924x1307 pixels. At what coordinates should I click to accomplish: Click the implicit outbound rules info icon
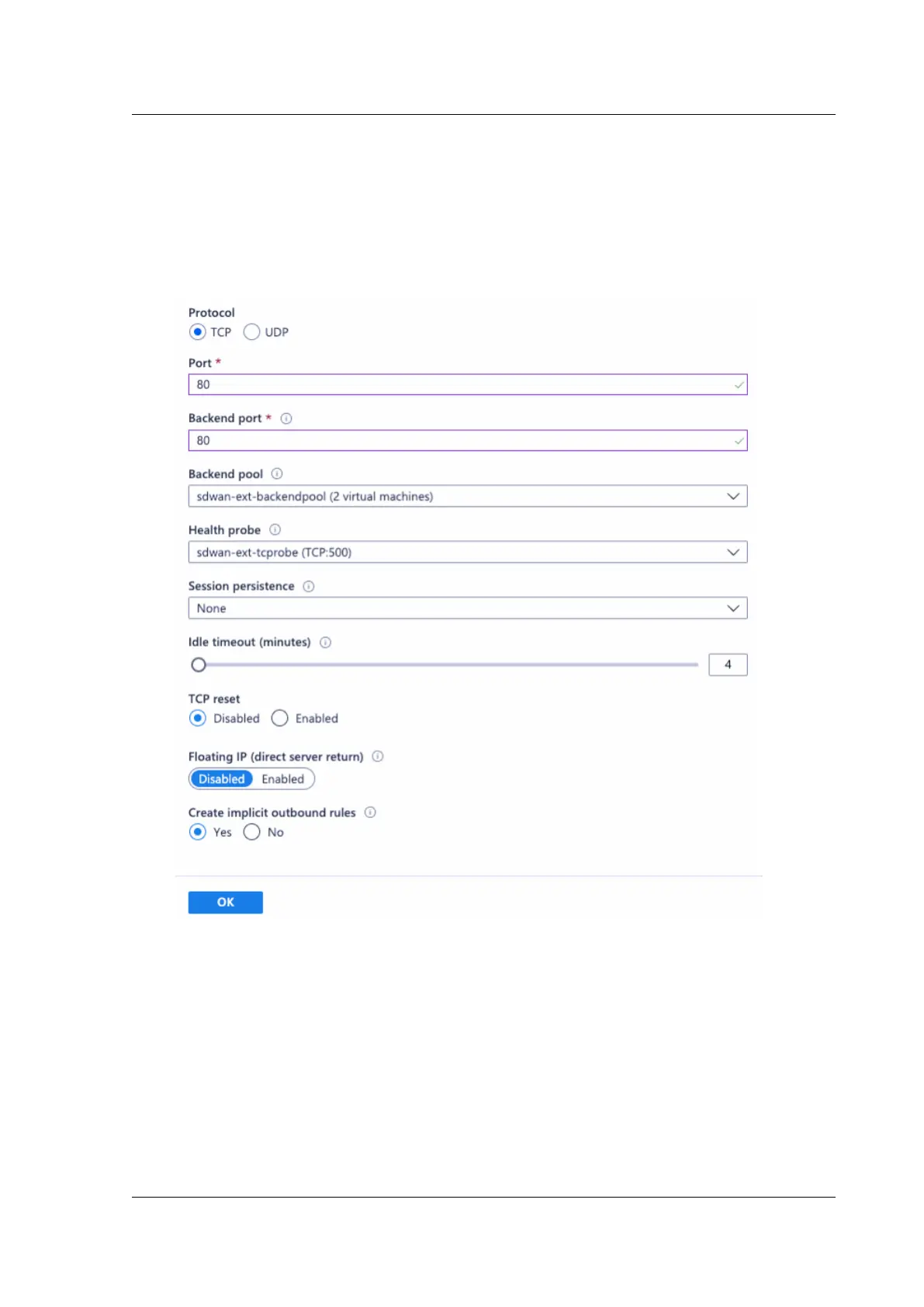coord(370,812)
